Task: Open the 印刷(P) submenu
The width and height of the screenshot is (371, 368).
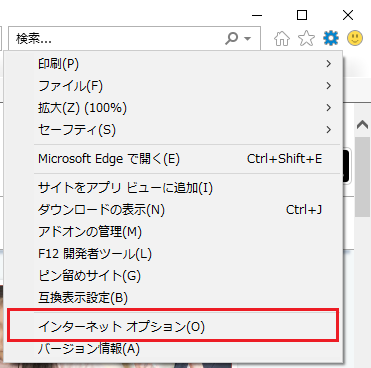Action: point(173,64)
